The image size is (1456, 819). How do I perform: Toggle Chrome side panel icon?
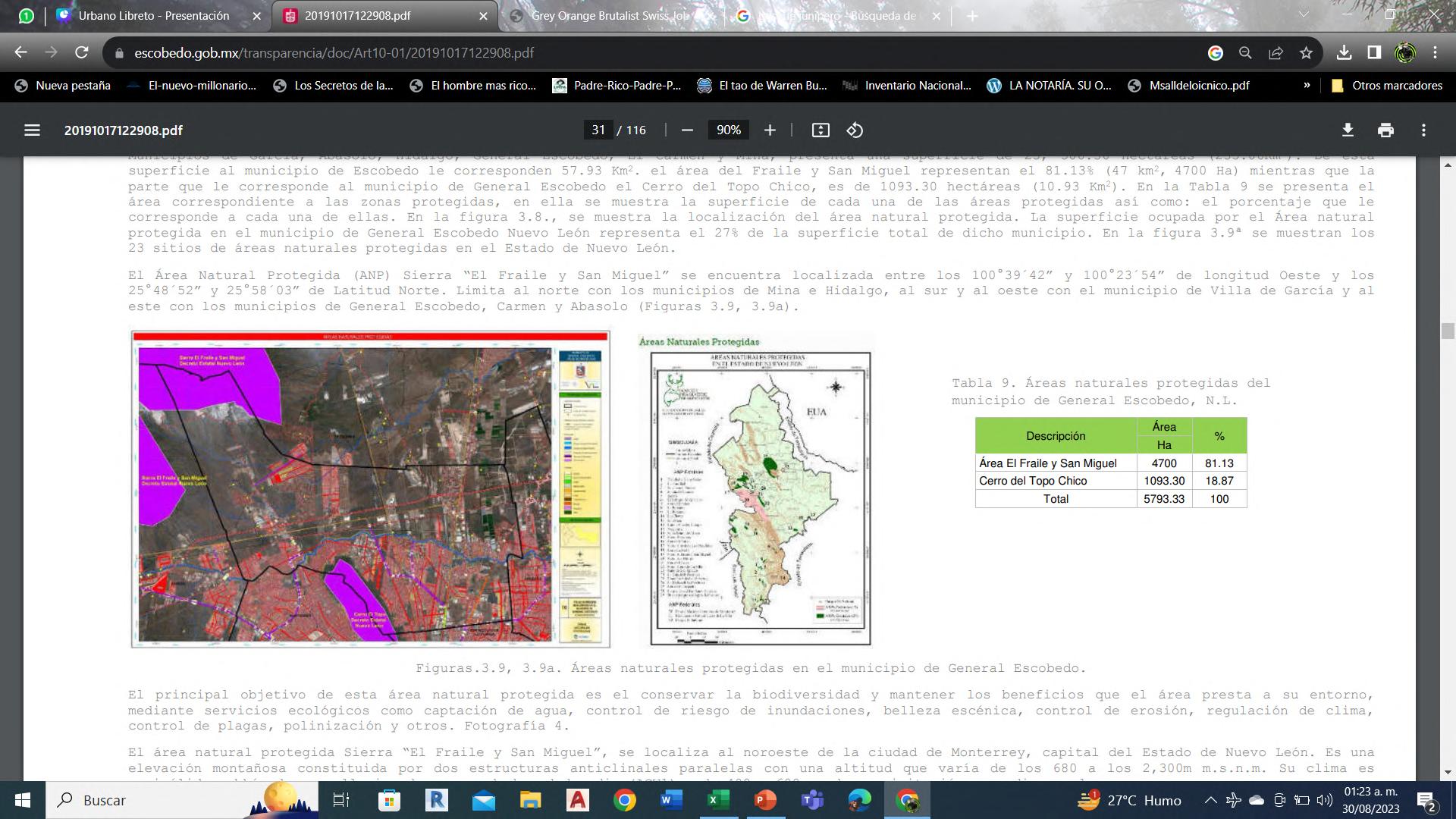click(x=1374, y=53)
